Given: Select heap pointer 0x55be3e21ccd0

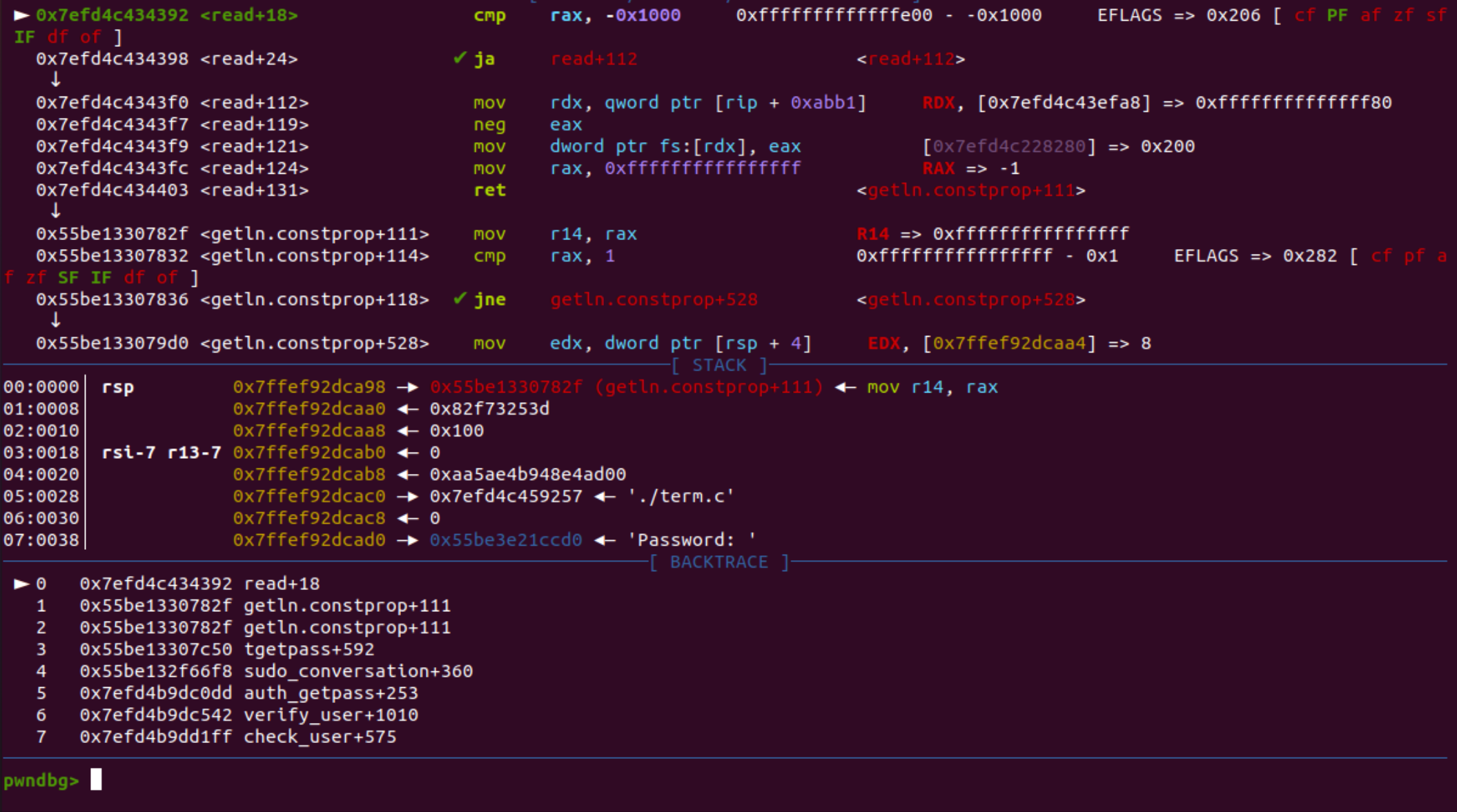Looking at the screenshot, I should coord(505,540).
